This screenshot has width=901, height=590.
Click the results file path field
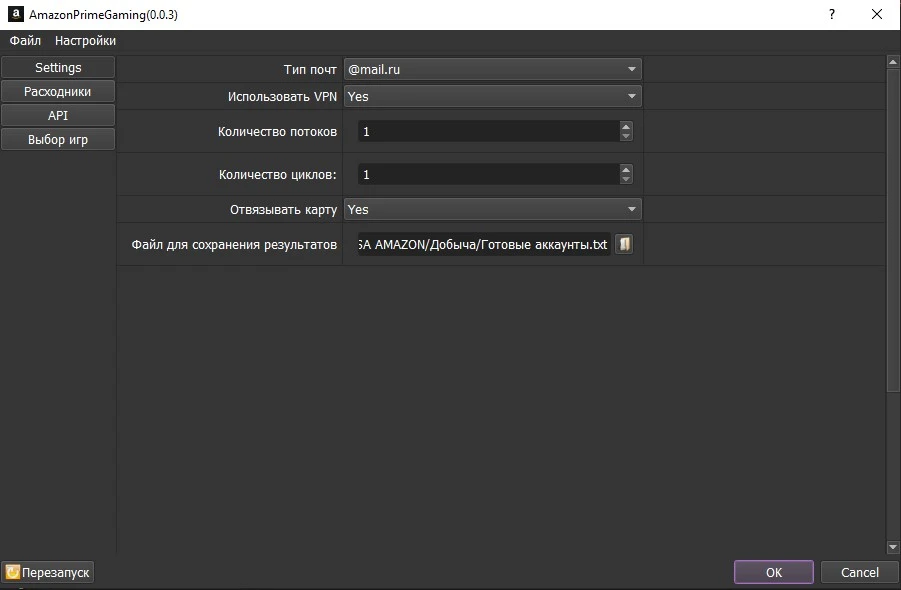(484, 245)
